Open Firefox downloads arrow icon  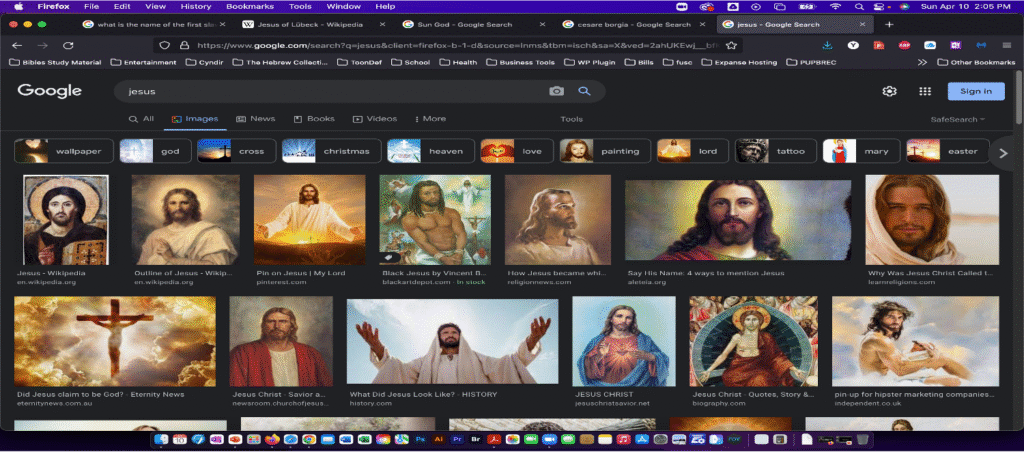pyautogui.click(x=828, y=45)
